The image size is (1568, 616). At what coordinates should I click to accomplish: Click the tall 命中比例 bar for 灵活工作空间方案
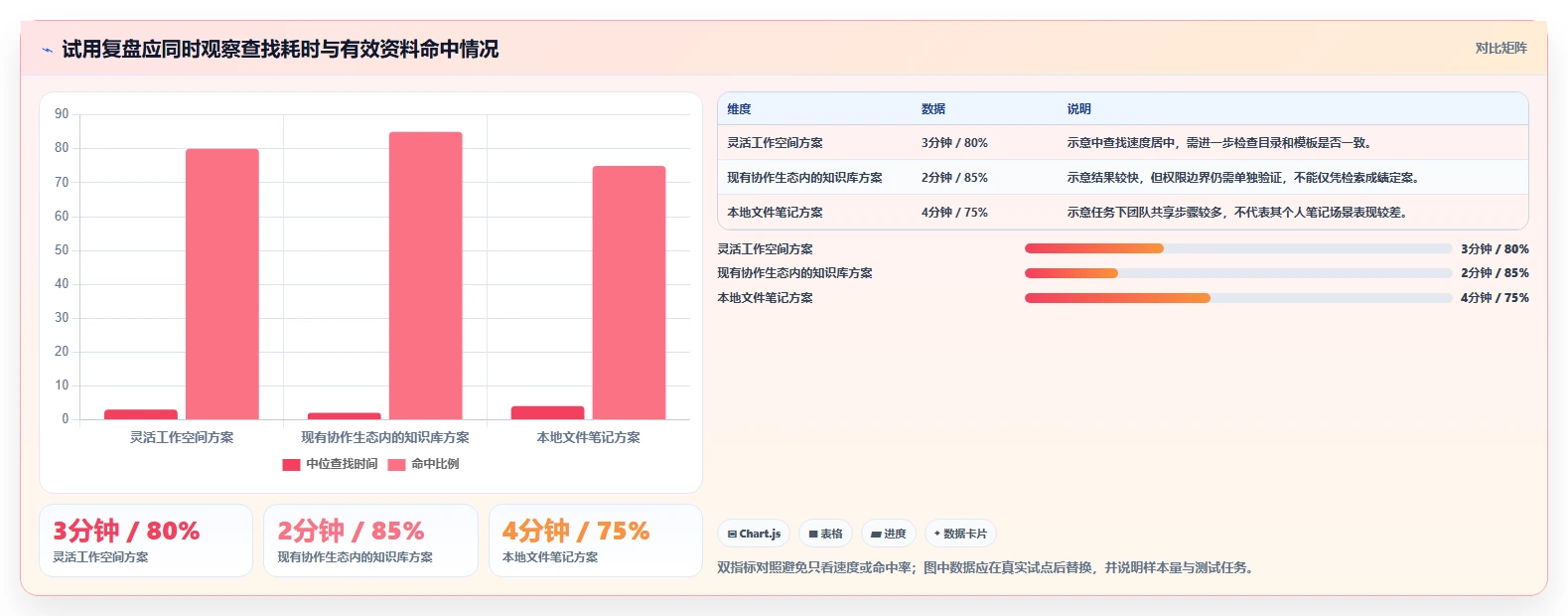(x=222, y=284)
